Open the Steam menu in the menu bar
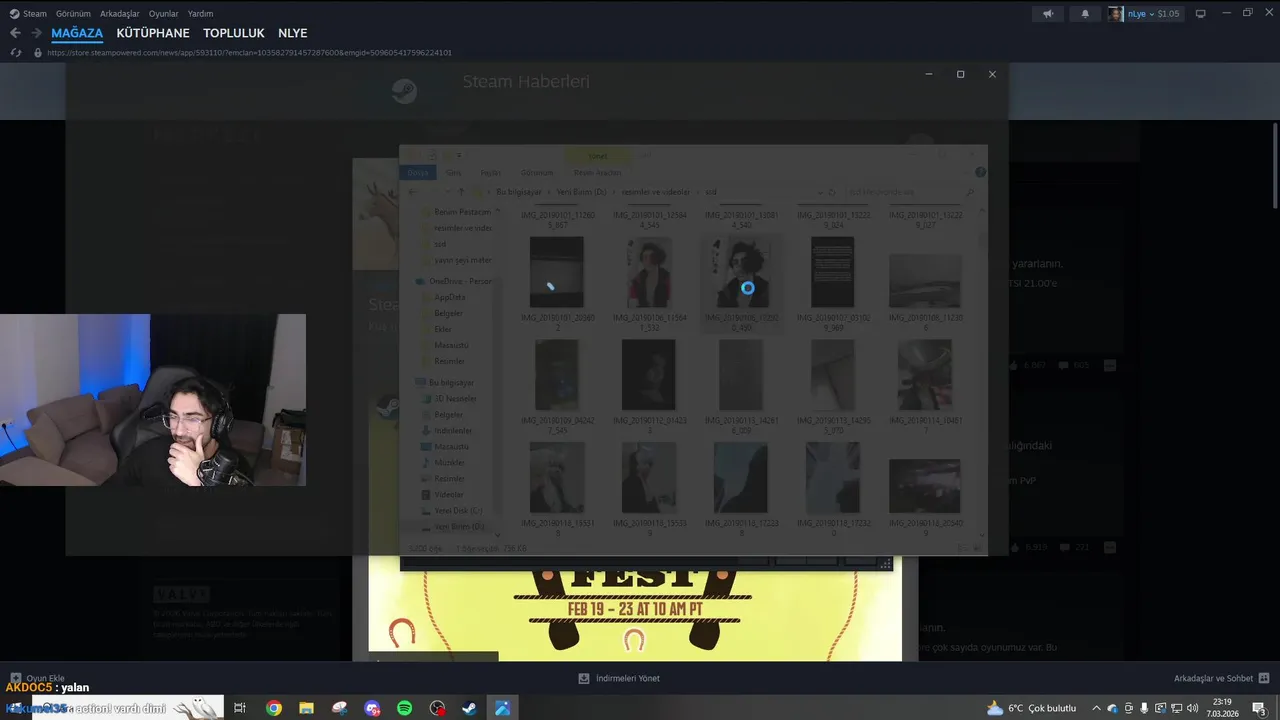Image resolution: width=1280 pixels, height=720 pixels. pyautogui.click(x=29, y=14)
